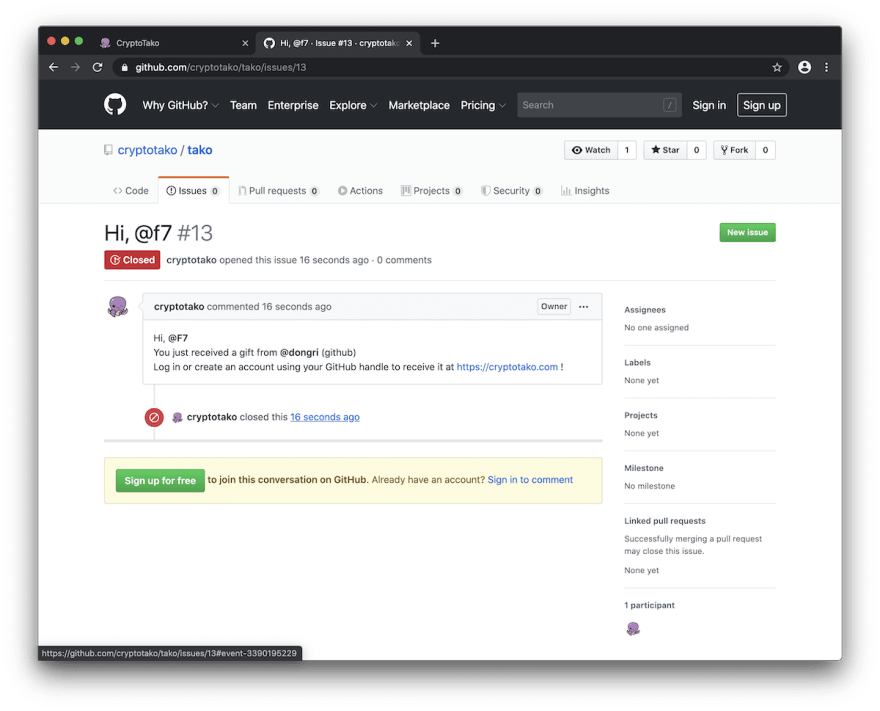Viewport: 880px width, 711px height.
Task: Click the 'Linked pull requests' heading
Action: [x=664, y=521]
